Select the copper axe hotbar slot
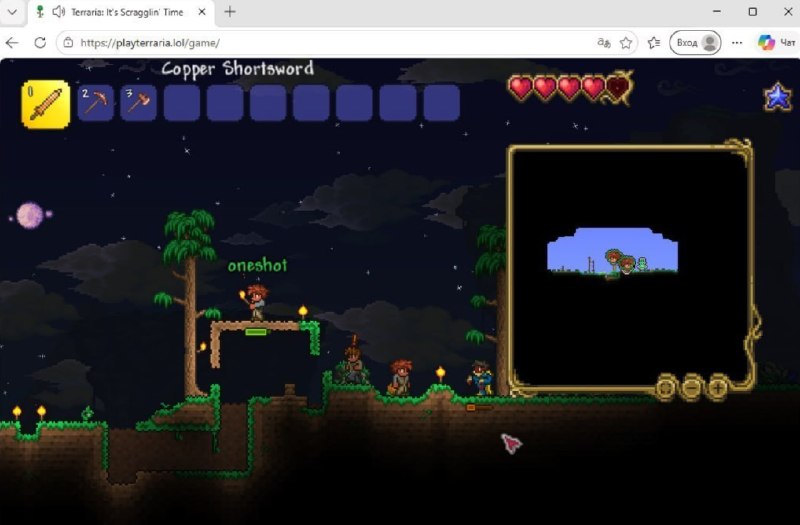 tap(138, 103)
